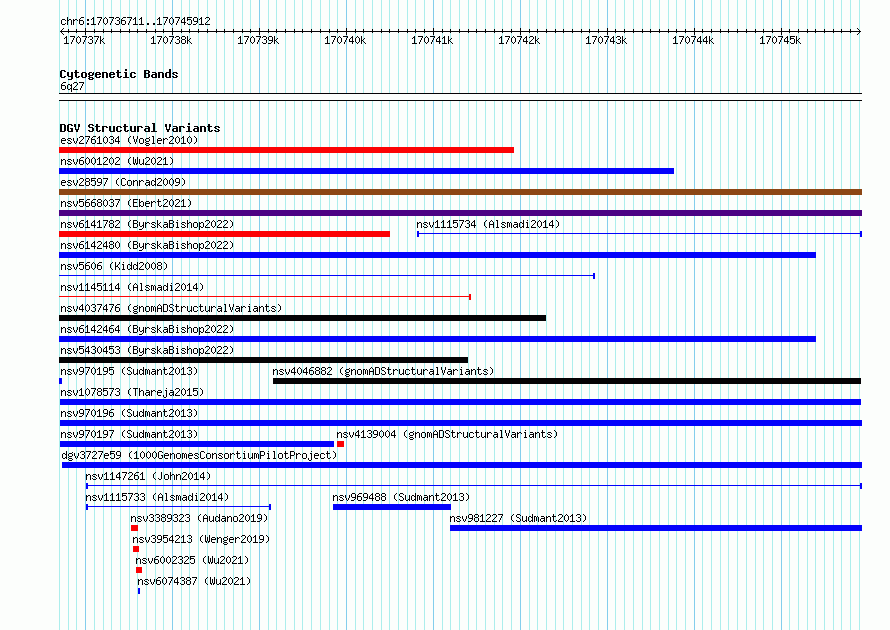Open nsv1147261 (John2014) label
890x630 pixels.
tap(148, 476)
